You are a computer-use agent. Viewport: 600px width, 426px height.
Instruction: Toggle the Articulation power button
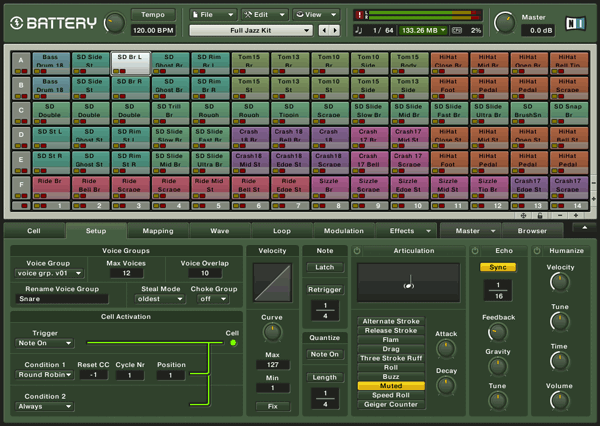357,251
